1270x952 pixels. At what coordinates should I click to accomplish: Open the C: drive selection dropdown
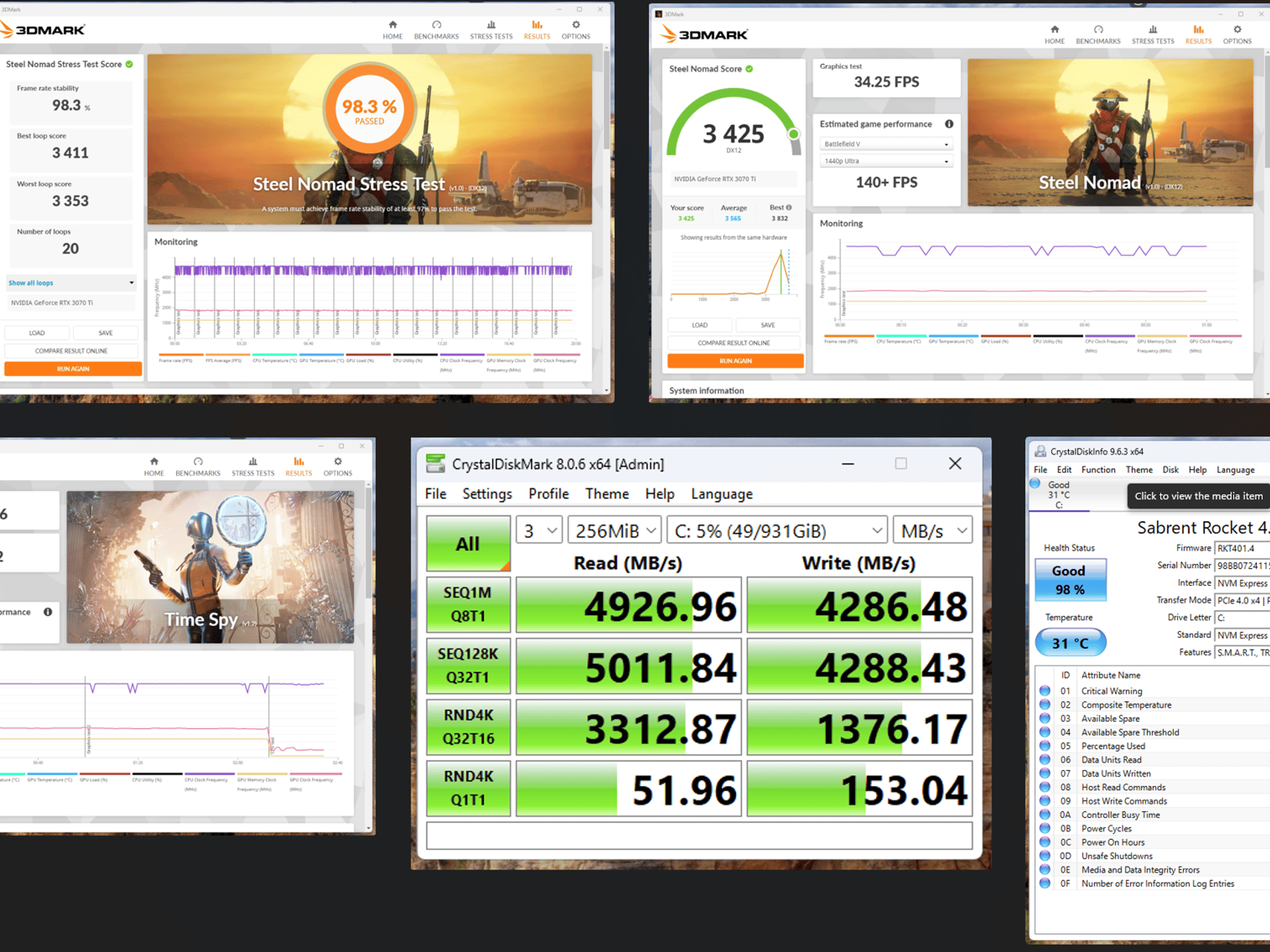[x=777, y=531]
